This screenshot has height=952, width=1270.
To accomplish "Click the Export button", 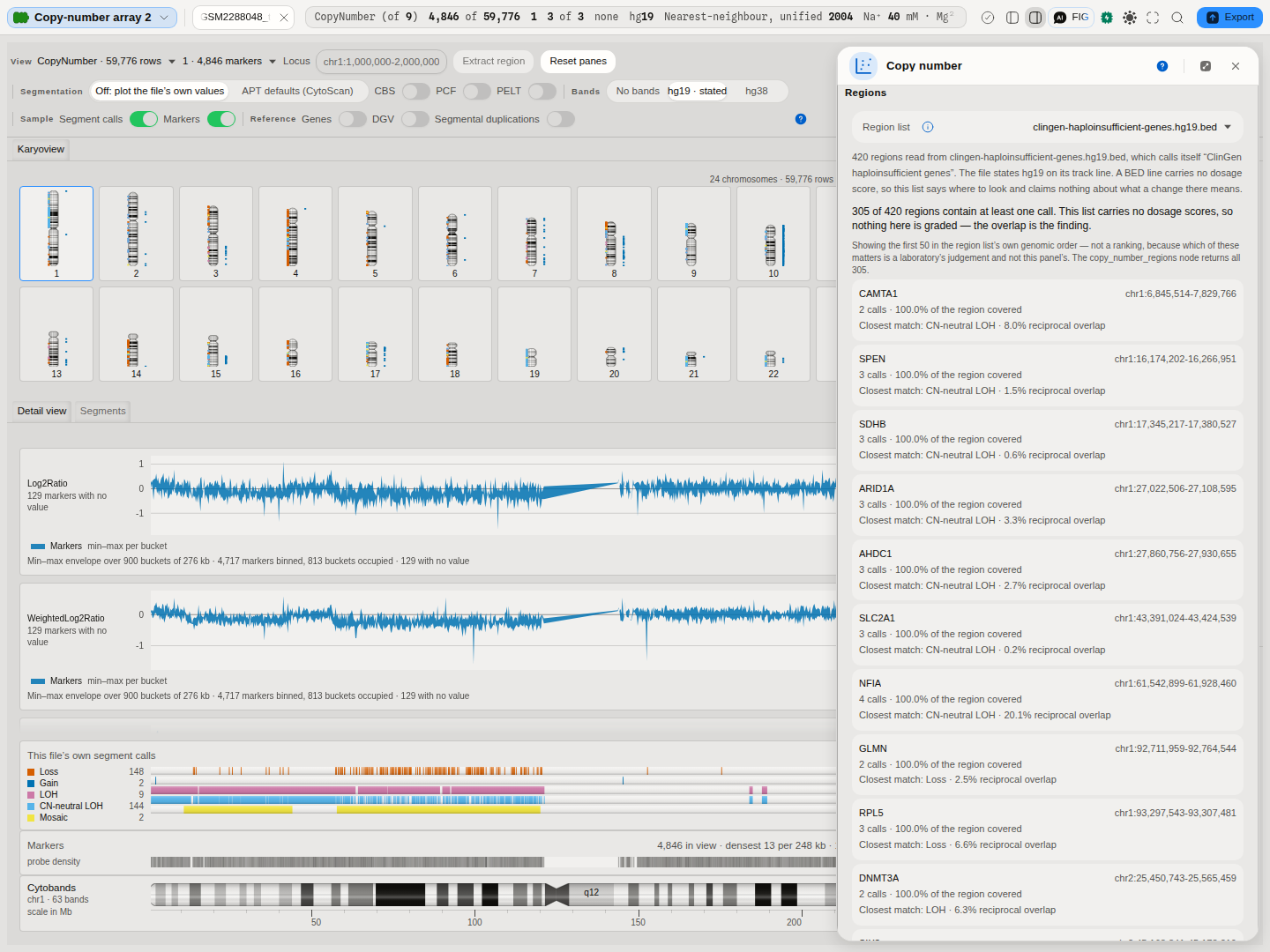I will pos(1229,18).
